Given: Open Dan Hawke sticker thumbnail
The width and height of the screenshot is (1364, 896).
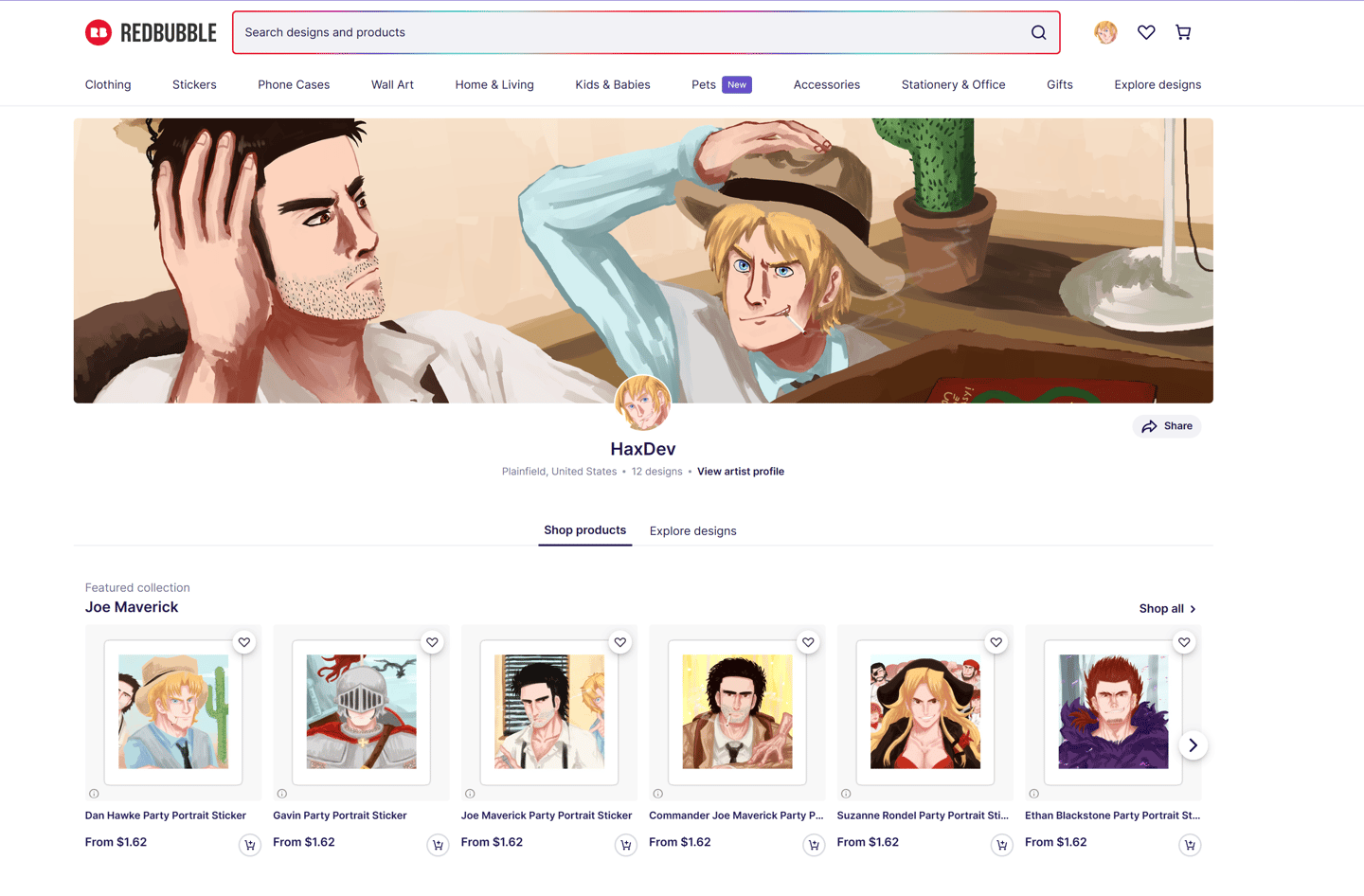Looking at the screenshot, I should 173,712.
